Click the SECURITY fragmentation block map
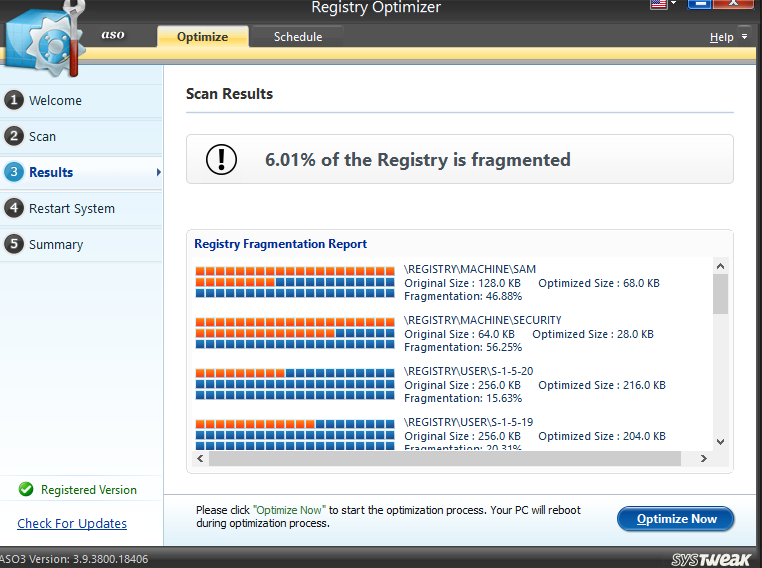This screenshot has height=568, width=762. [295, 333]
